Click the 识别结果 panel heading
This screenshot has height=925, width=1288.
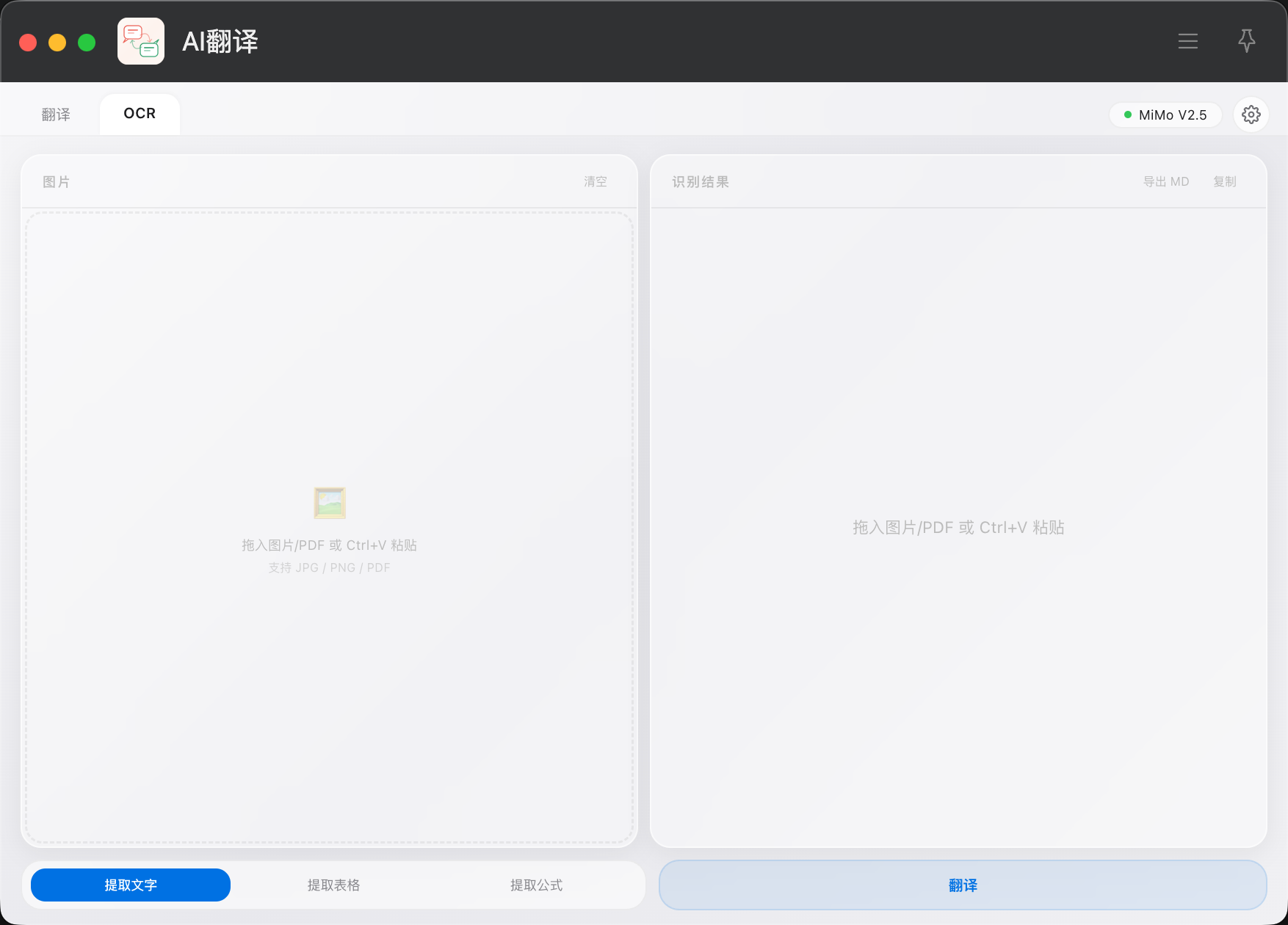(701, 181)
